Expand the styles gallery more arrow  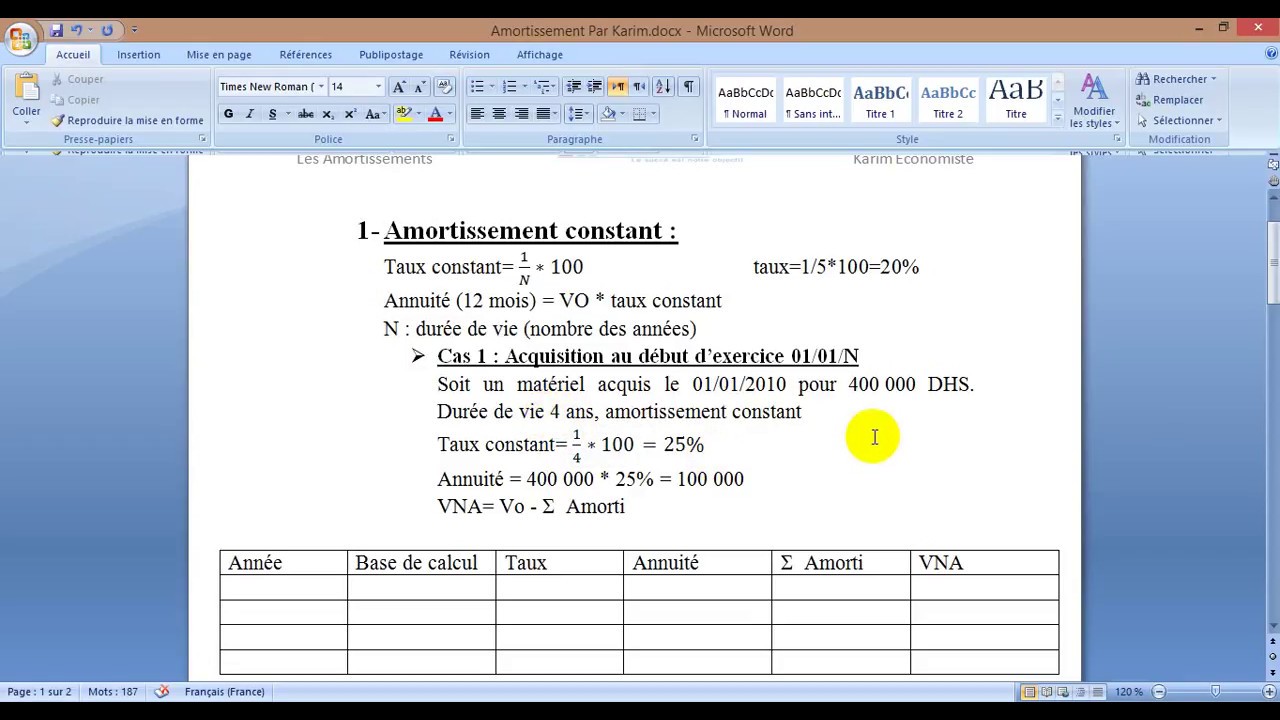[x=1058, y=118]
